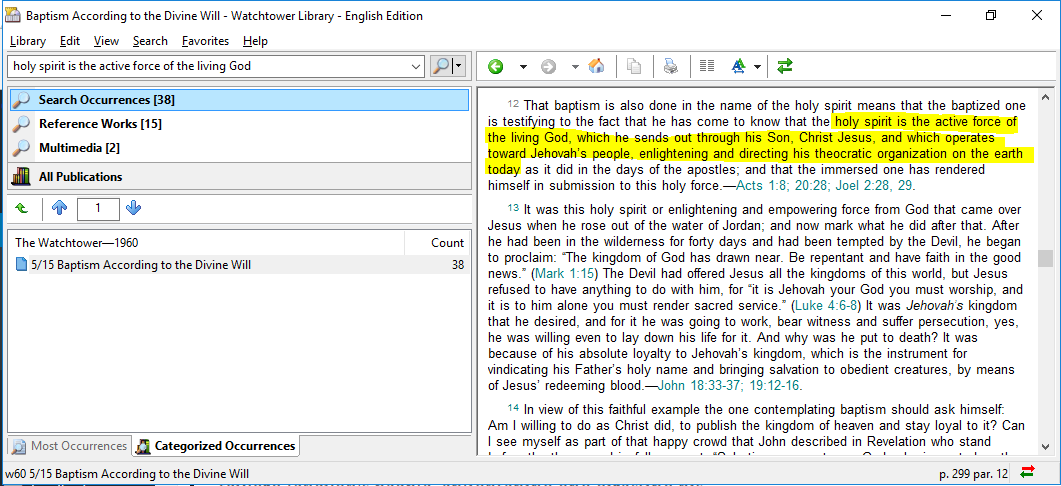The image size is (1061, 486).
Task: Print the current article
Action: tap(671, 67)
